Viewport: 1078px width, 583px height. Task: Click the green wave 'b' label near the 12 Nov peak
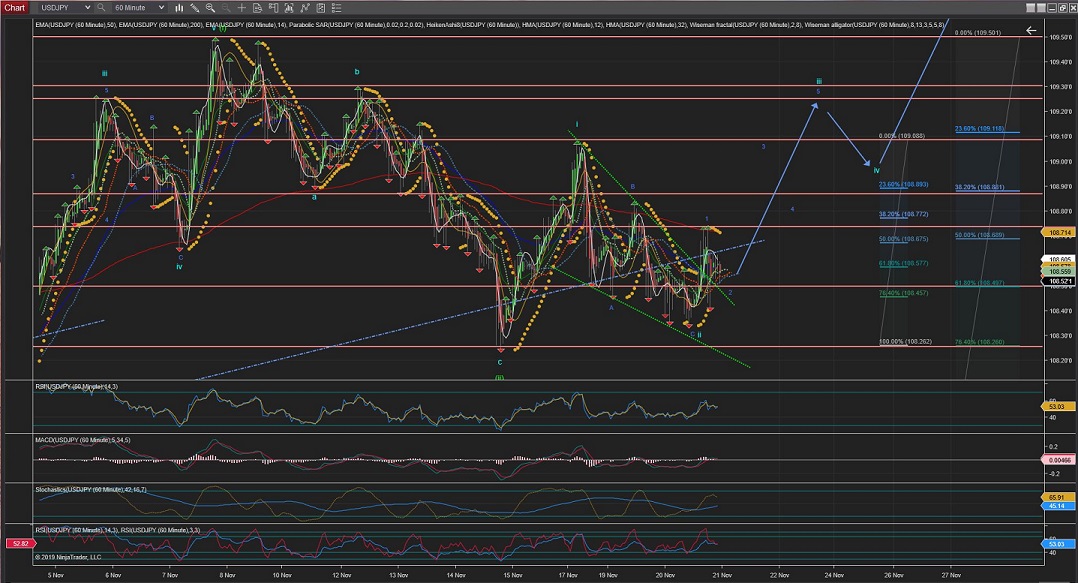[357, 72]
